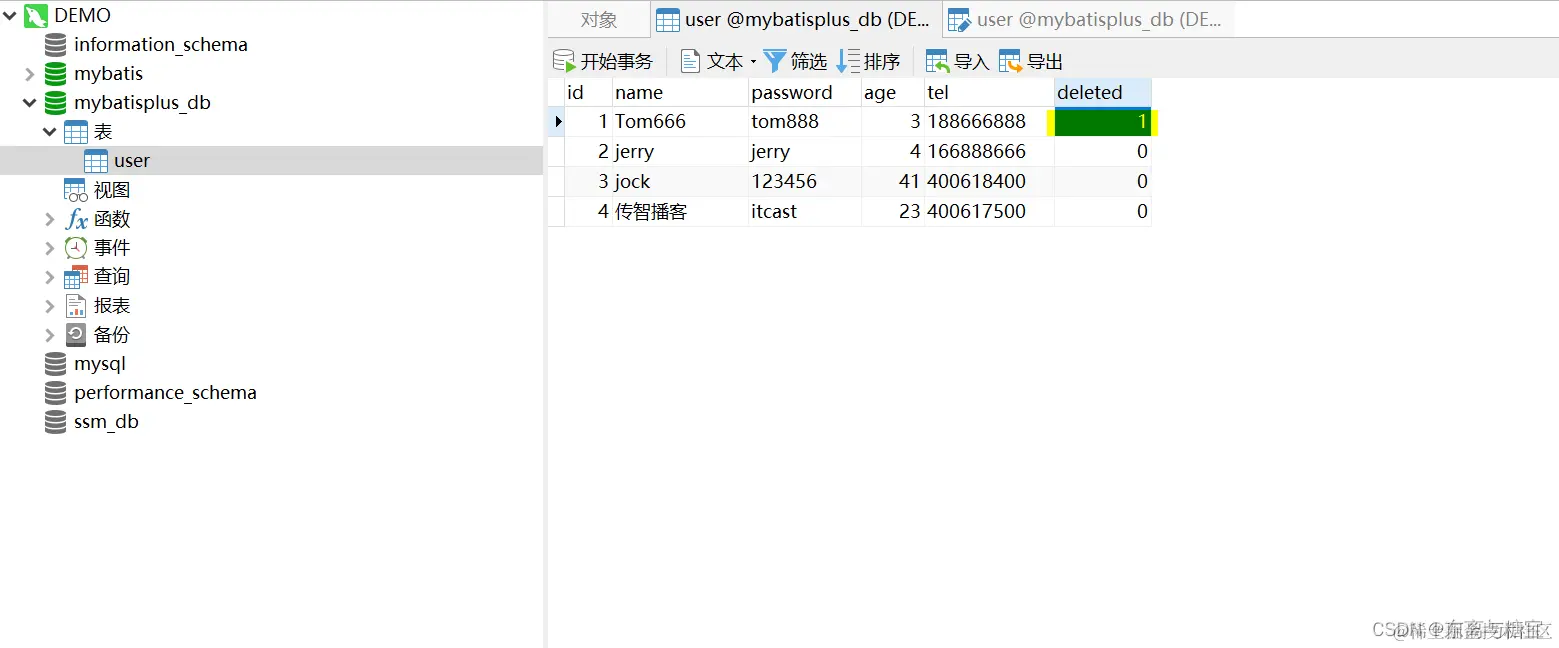Viewport: 1559px width, 648px height.
Task: Click the password column header
Action: click(805, 92)
